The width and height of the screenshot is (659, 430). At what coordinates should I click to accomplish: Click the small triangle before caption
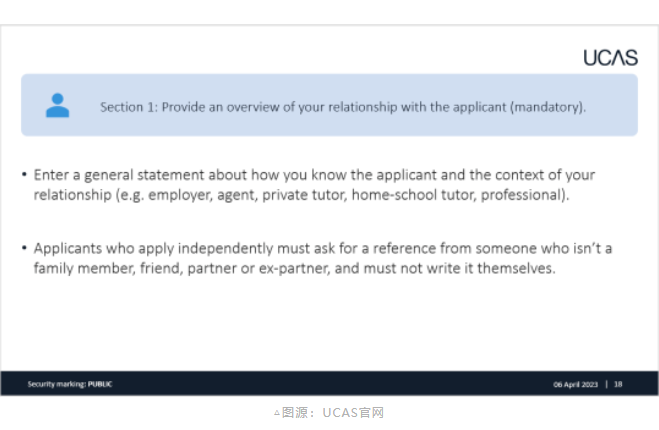(x=277, y=413)
